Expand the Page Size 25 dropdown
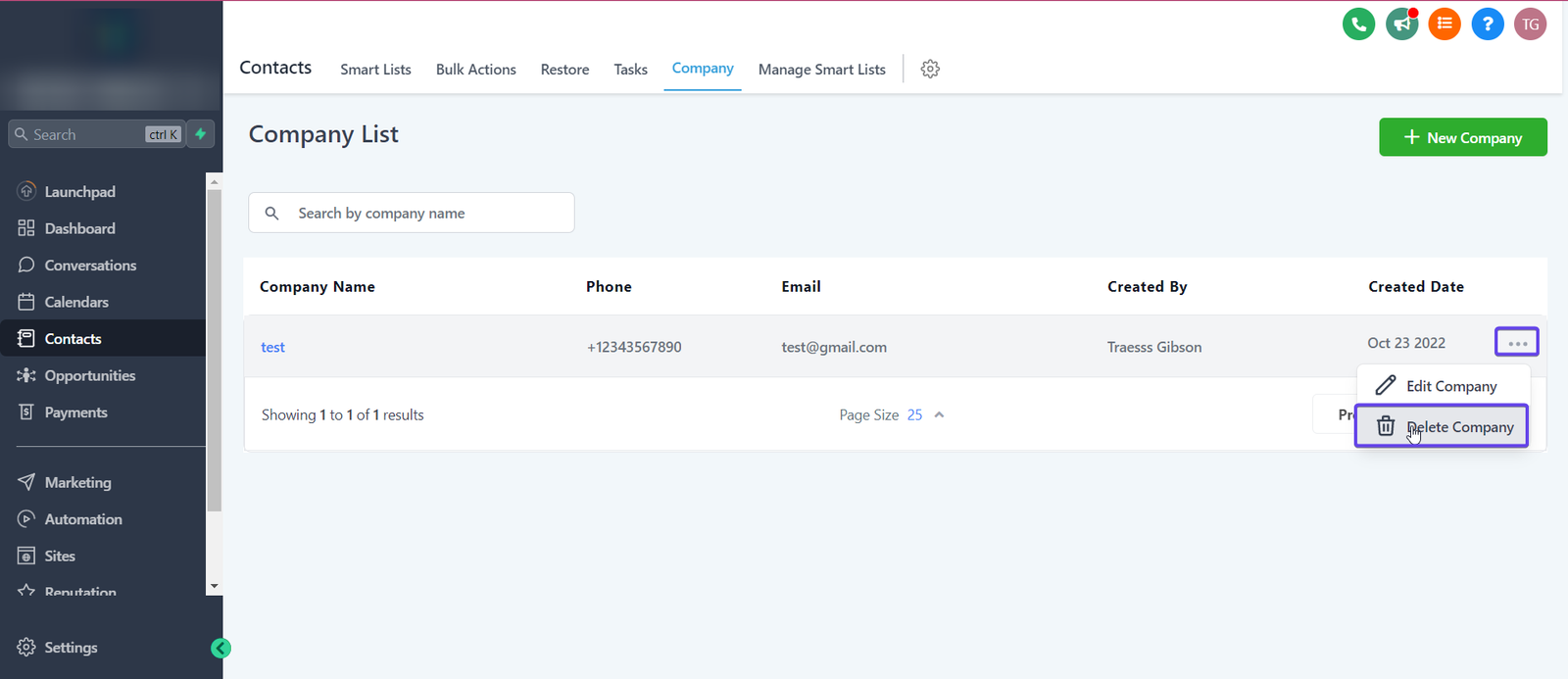Screen dimensions: 1568x679 [x=926, y=415]
